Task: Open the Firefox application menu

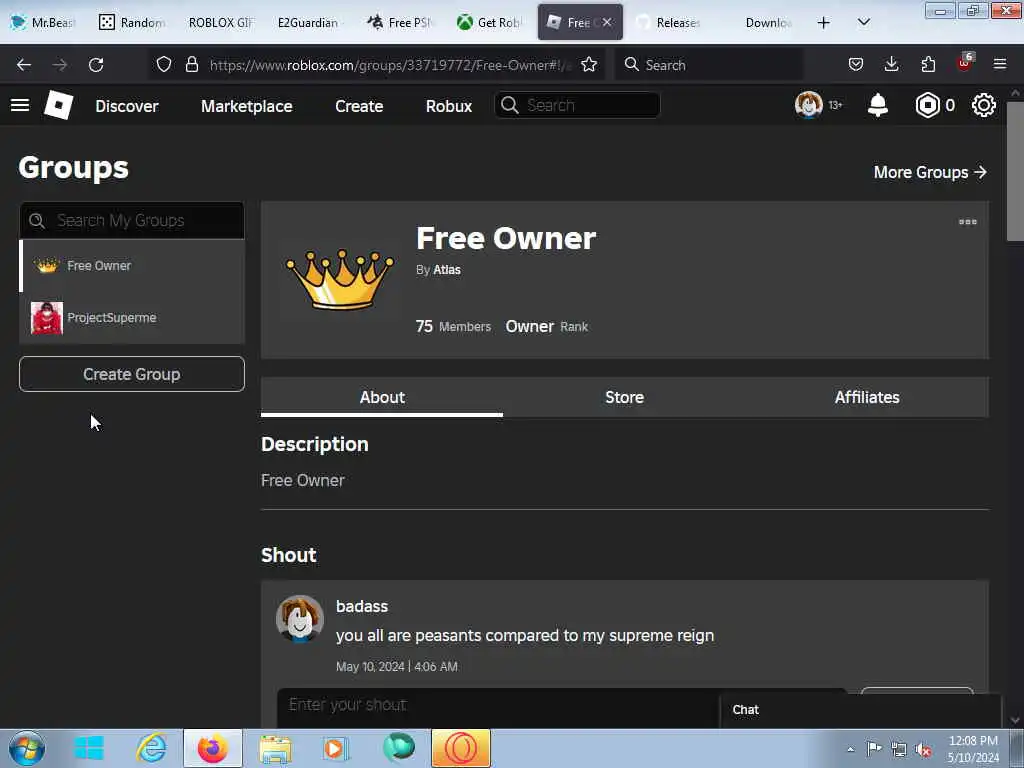Action: (1000, 64)
